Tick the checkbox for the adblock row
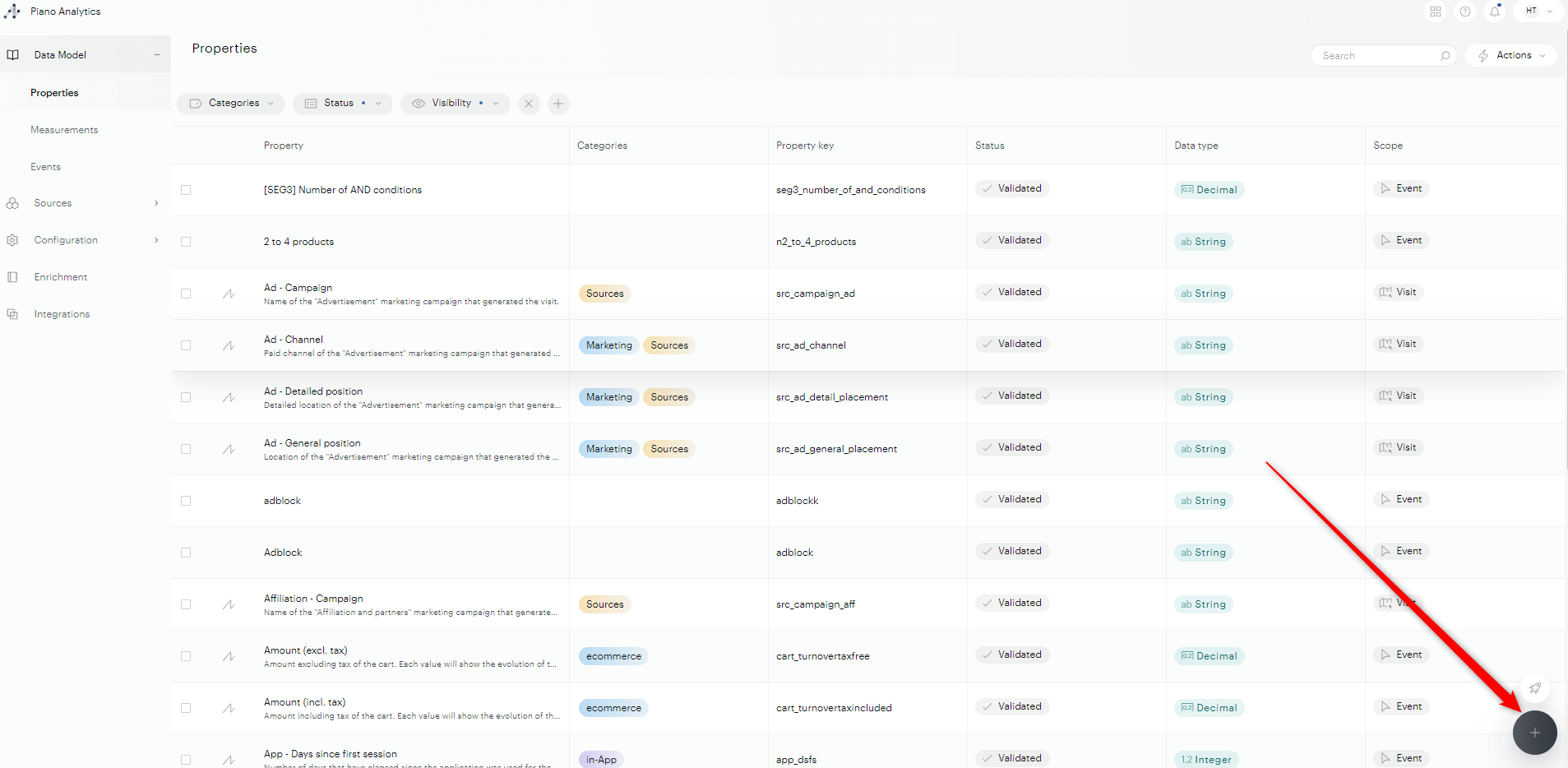 point(186,501)
